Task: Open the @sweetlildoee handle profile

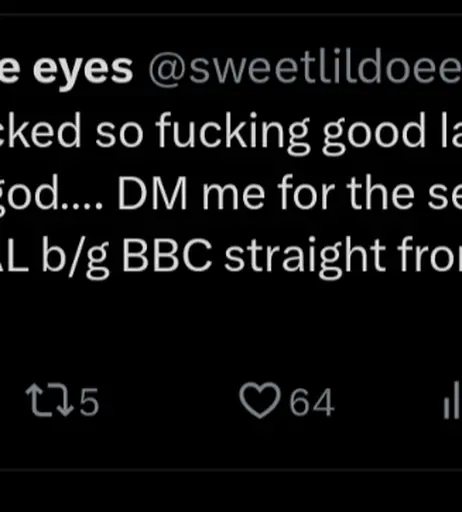Action: [305, 69]
